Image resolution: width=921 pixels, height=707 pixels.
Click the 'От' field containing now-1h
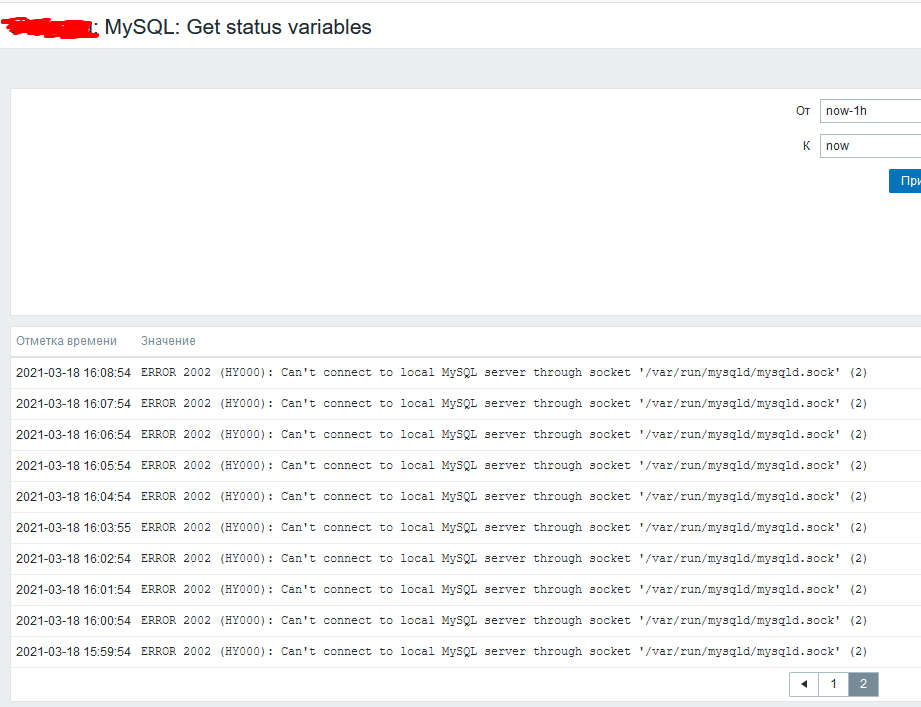coord(870,111)
